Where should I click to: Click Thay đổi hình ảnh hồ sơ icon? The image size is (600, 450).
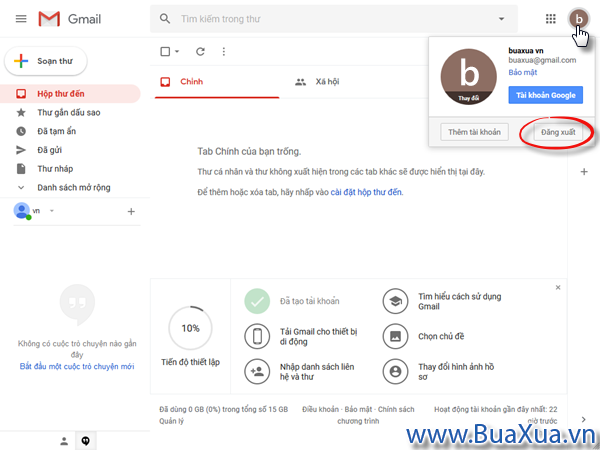click(395, 371)
